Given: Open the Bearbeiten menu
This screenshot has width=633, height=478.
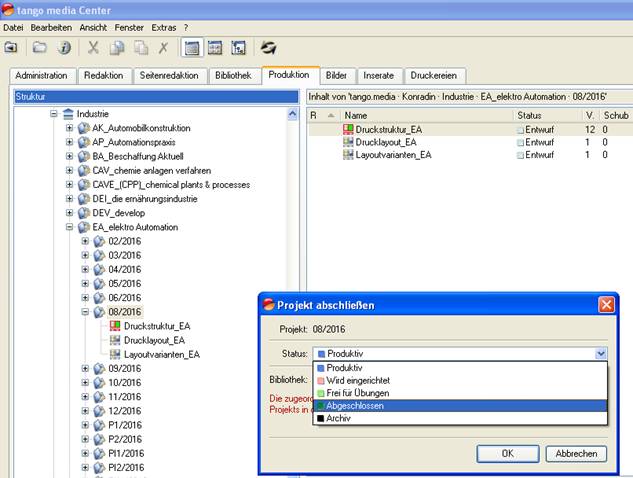Looking at the screenshot, I should click(x=50, y=27).
